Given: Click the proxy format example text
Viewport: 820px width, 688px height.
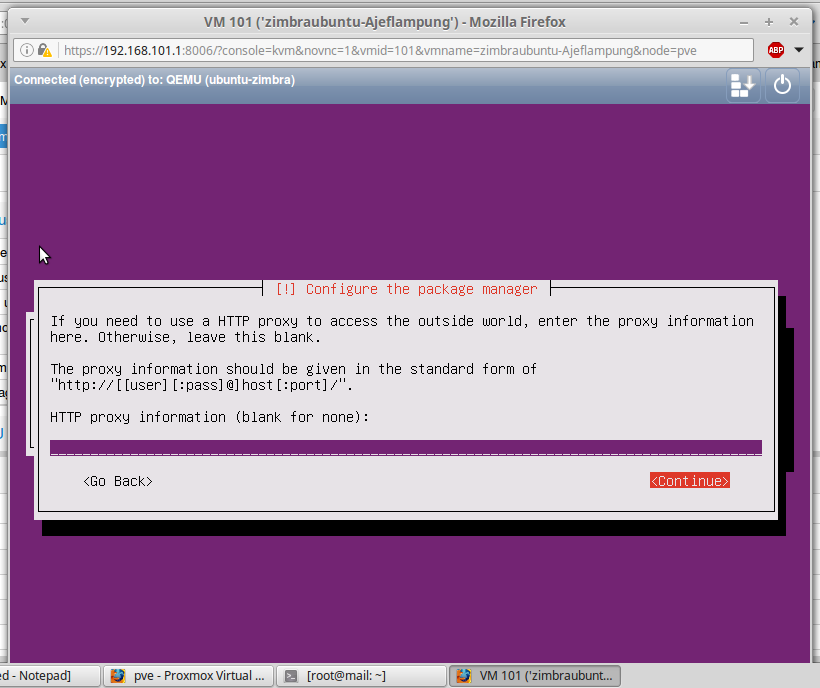Looking at the screenshot, I should 201,385.
